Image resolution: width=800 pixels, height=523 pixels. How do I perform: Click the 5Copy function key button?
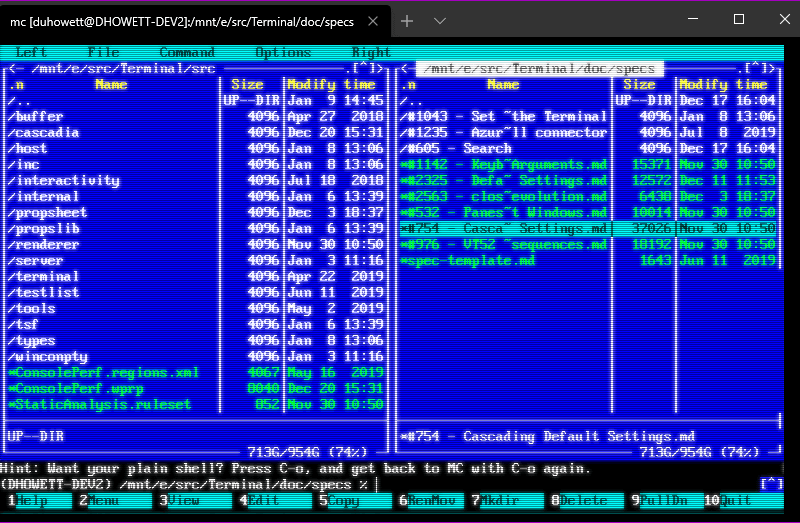pyautogui.click(x=339, y=501)
